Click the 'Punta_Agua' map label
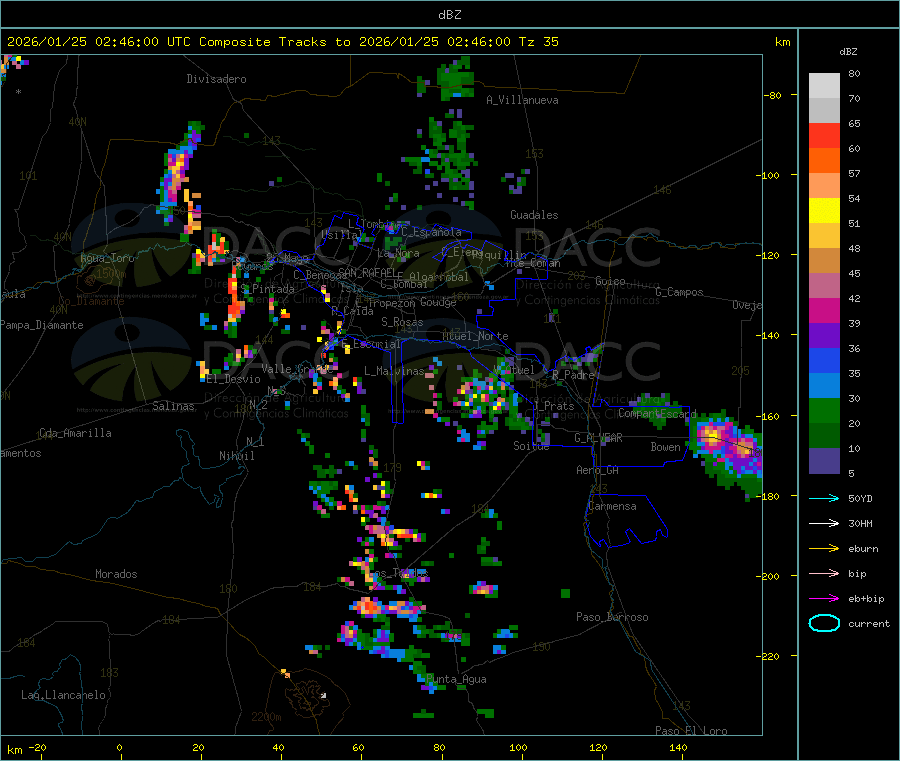The width and height of the screenshot is (900, 761). (456, 679)
